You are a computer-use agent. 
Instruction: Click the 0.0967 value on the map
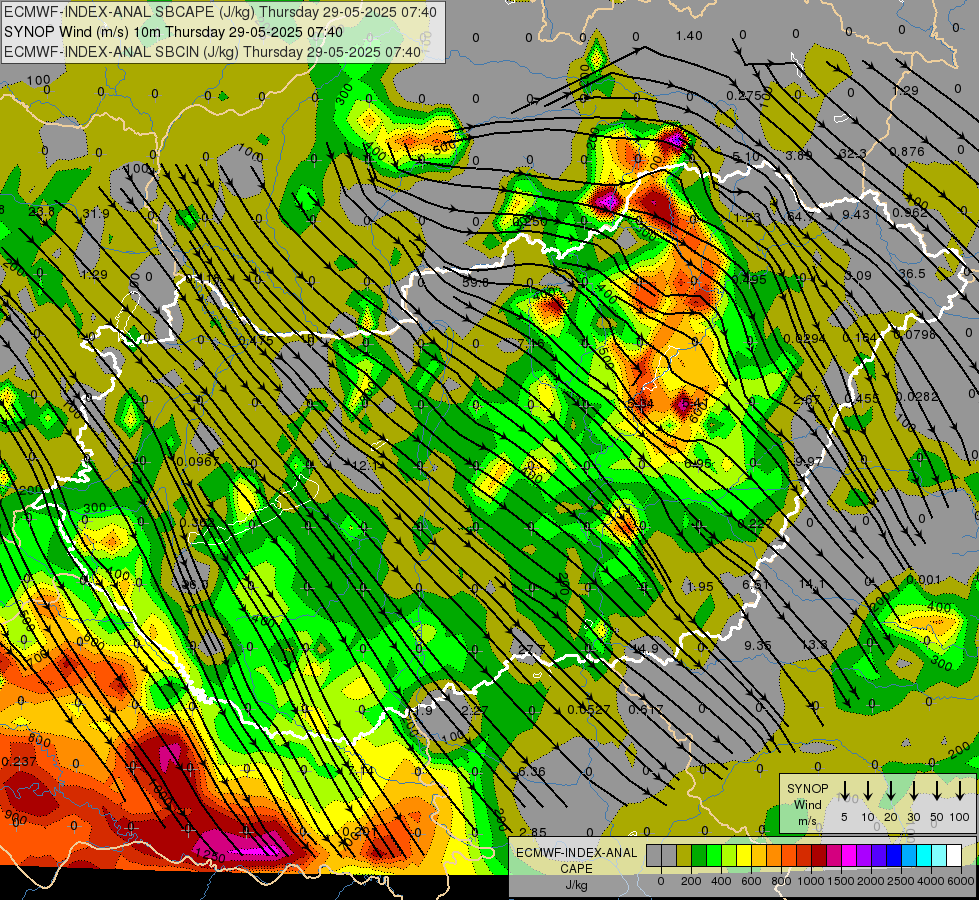[x=198, y=462]
